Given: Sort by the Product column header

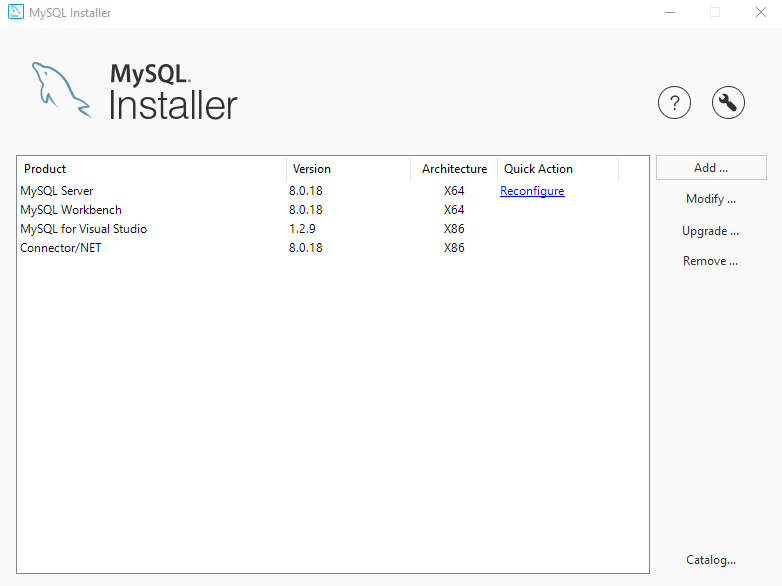Looking at the screenshot, I should coord(150,169).
